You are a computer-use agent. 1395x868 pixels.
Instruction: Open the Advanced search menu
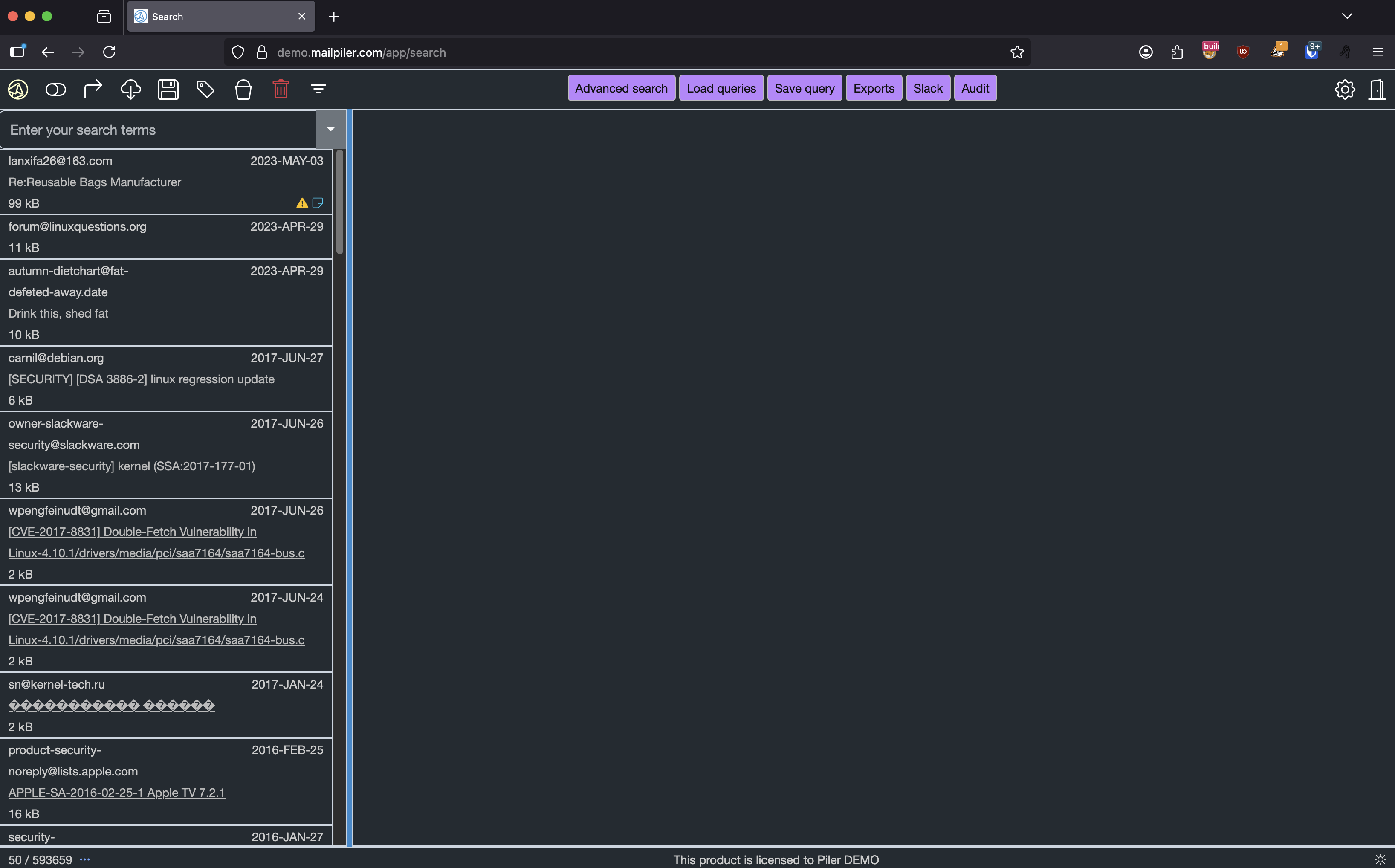pyautogui.click(x=621, y=88)
